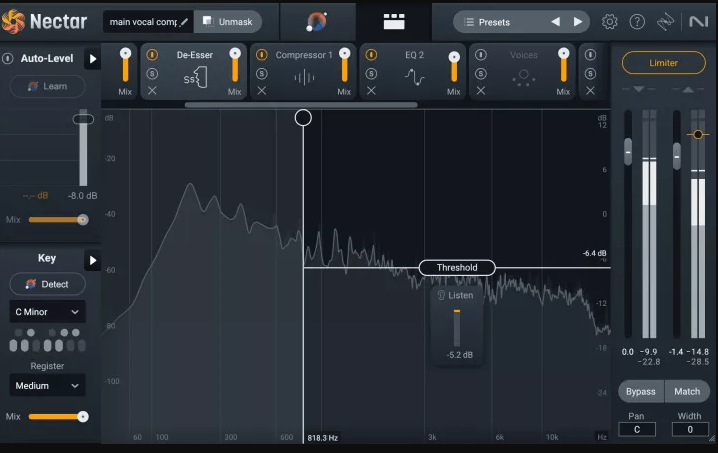The width and height of the screenshot is (718, 453).
Task: Click the main vocal comp preset name
Action: 143,22
